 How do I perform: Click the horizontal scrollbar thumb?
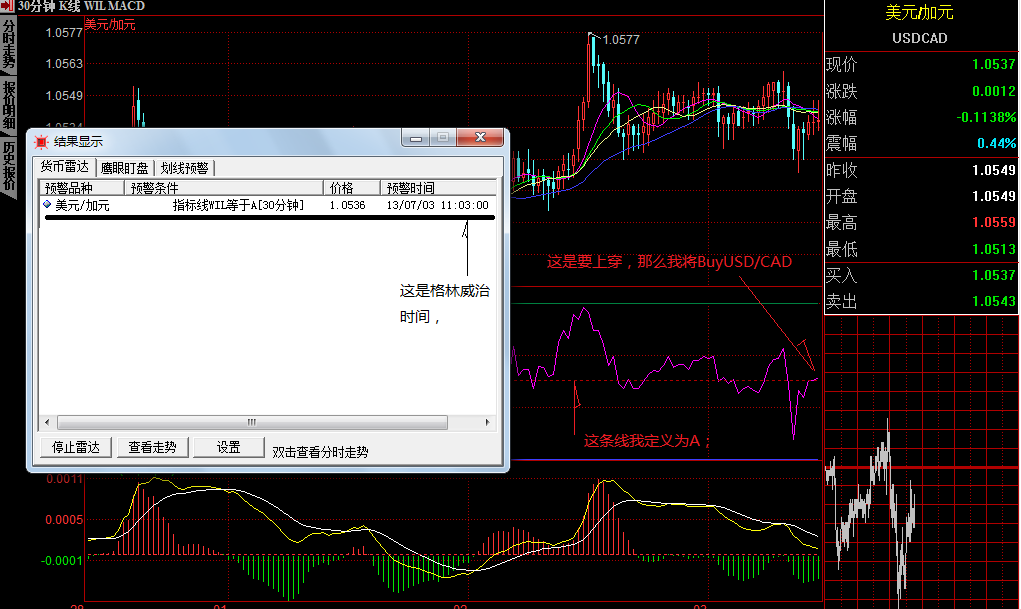(252, 422)
